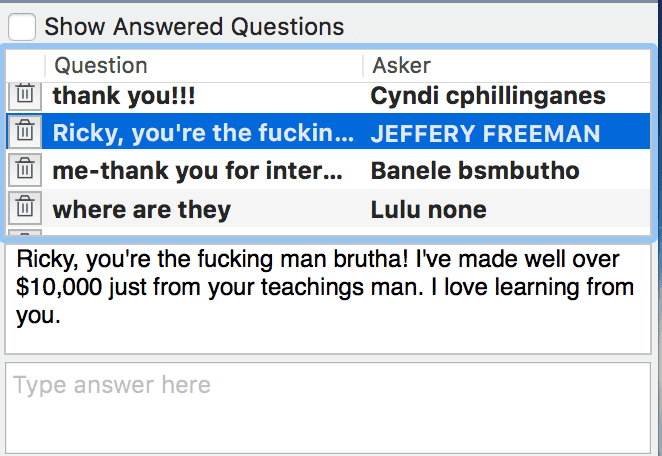662x456 pixels.
Task: Select the "thank you!!!" question row
Action: pos(200,96)
